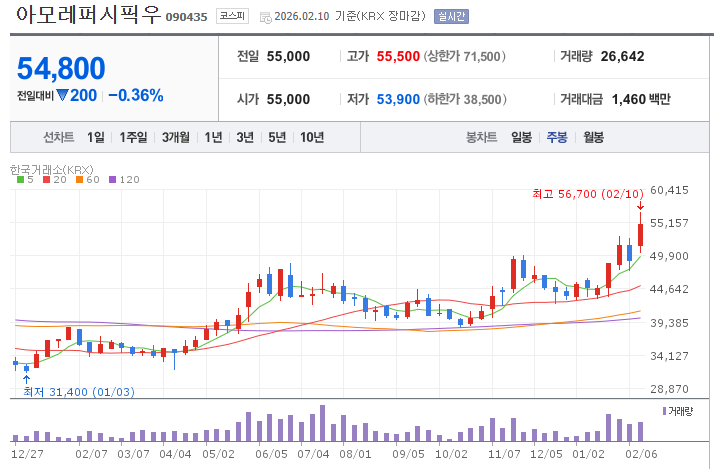Viewport: 714px width, 469px height.
Task: Switch candle chart to 일봉
Action: 521,137
